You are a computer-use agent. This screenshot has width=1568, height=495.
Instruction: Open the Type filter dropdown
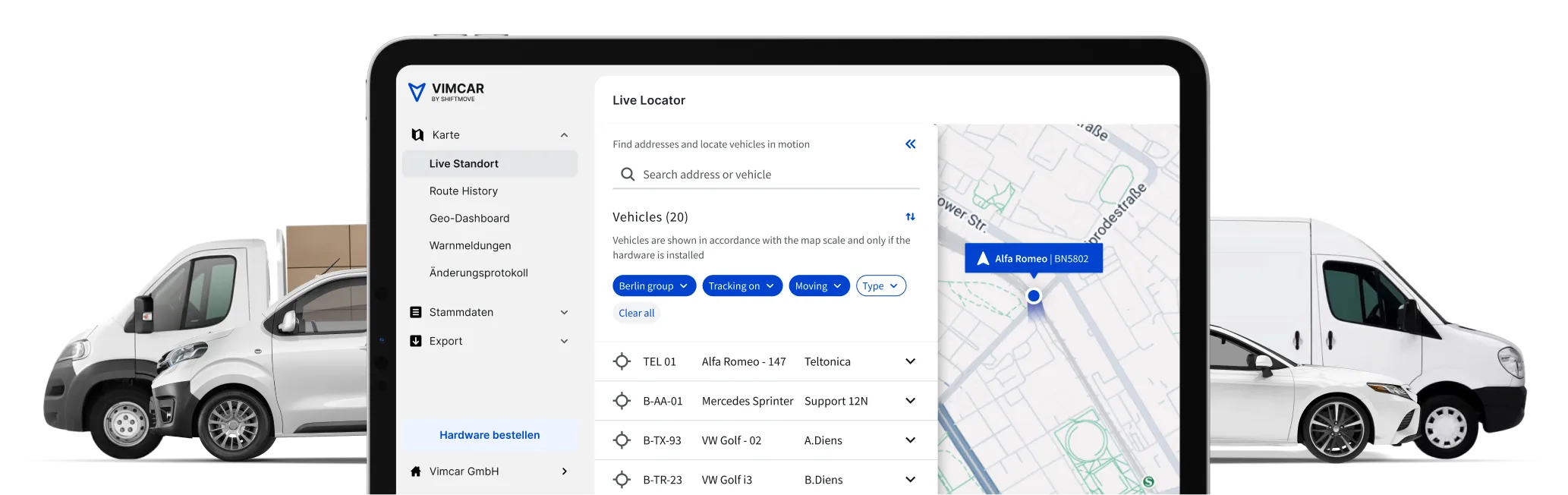click(x=881, y=285)
